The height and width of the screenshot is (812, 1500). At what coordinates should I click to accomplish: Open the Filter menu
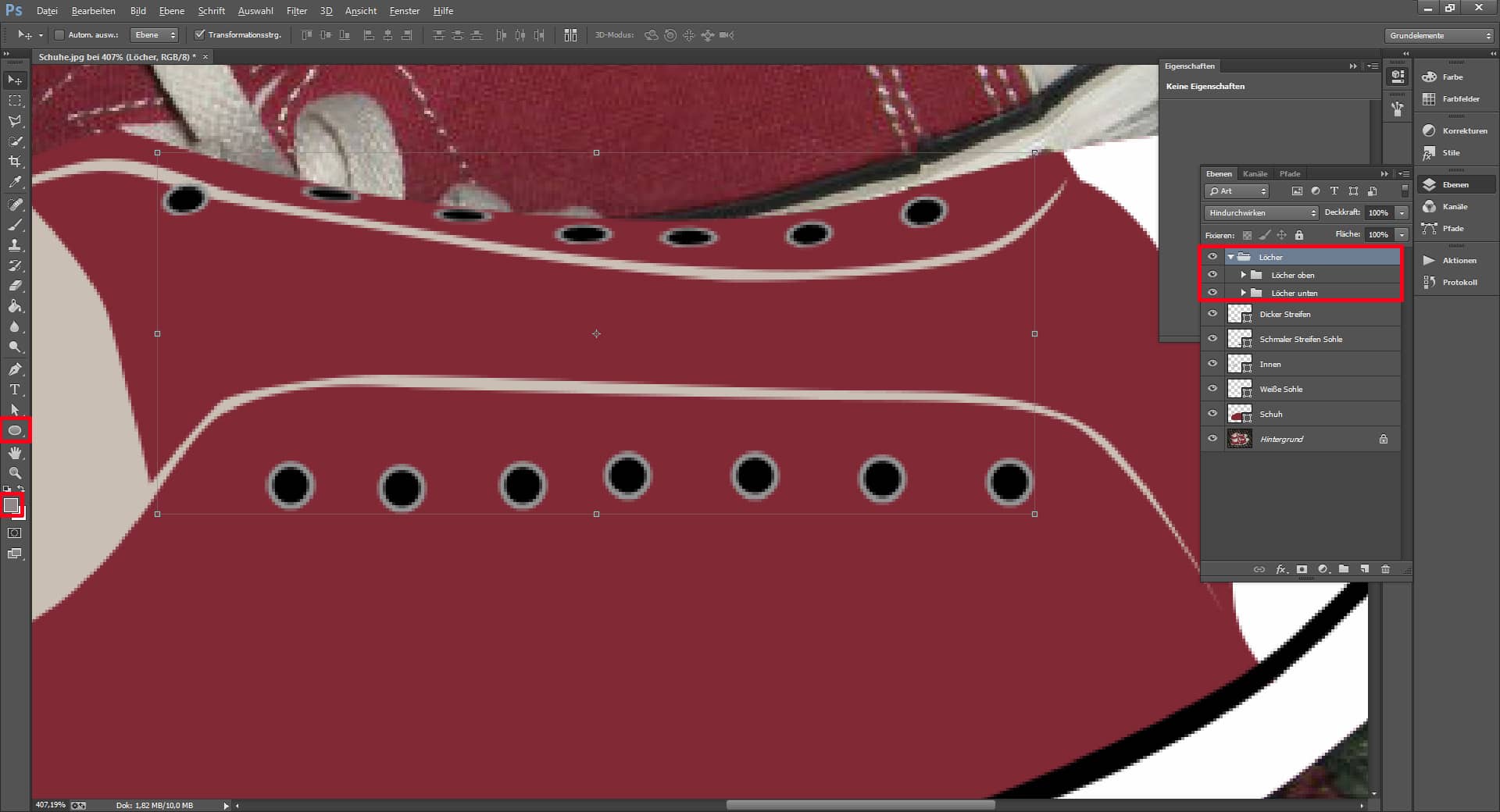pos(296,11)
